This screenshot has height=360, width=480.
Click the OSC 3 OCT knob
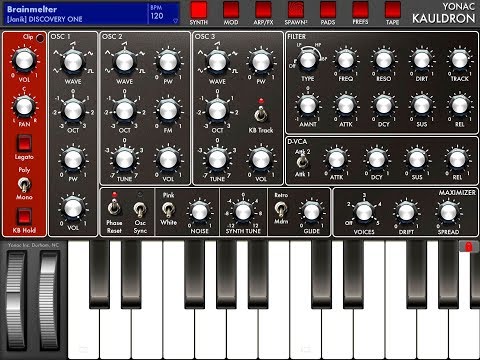click(x=217, y=111)
